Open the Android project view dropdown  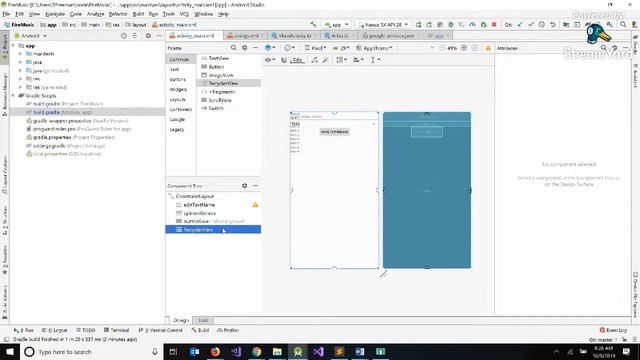pos(31,36)
